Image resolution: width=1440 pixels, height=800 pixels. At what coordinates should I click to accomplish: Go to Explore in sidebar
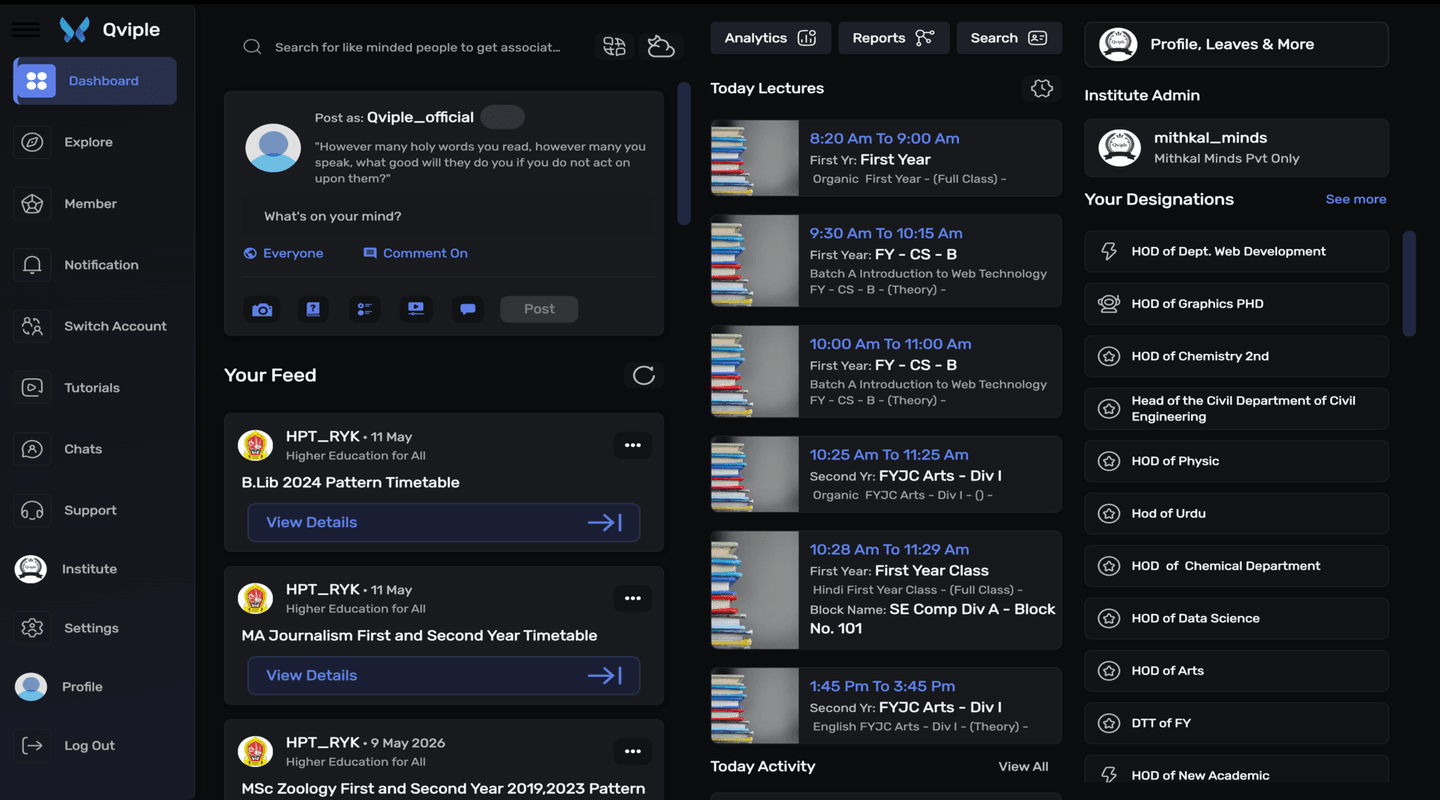pos(88,142)
